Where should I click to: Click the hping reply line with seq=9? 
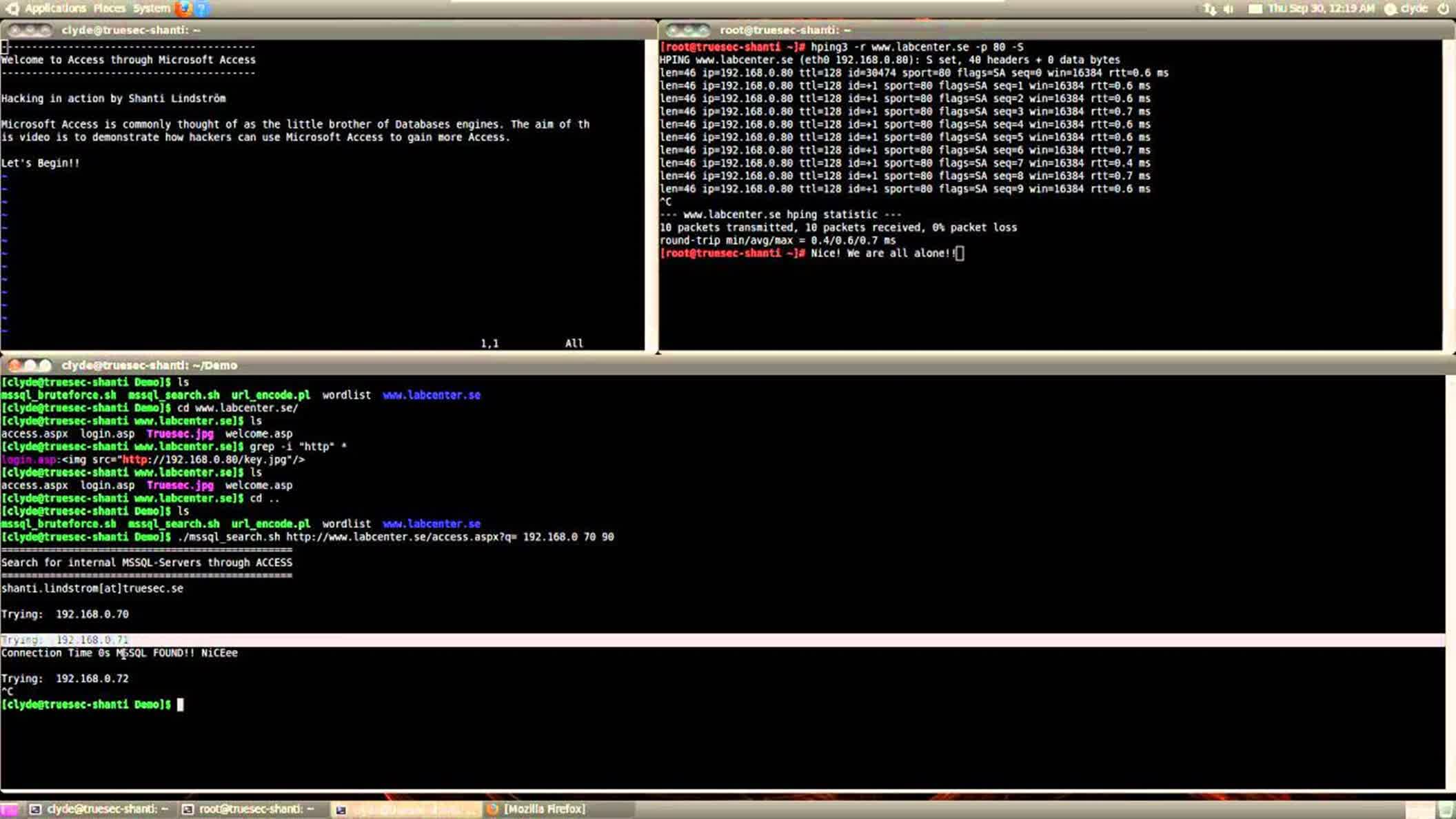(905, 189)
